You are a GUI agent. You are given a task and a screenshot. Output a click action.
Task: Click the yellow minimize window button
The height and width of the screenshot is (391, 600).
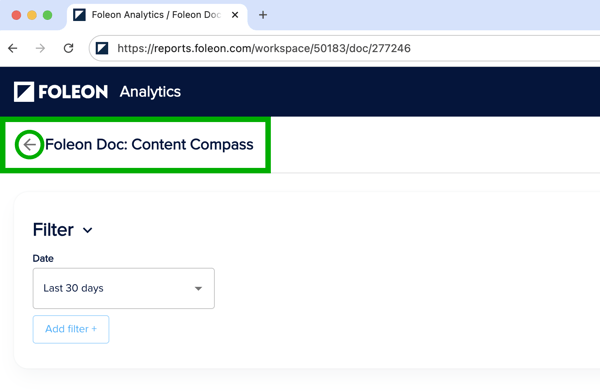[32, 15]
